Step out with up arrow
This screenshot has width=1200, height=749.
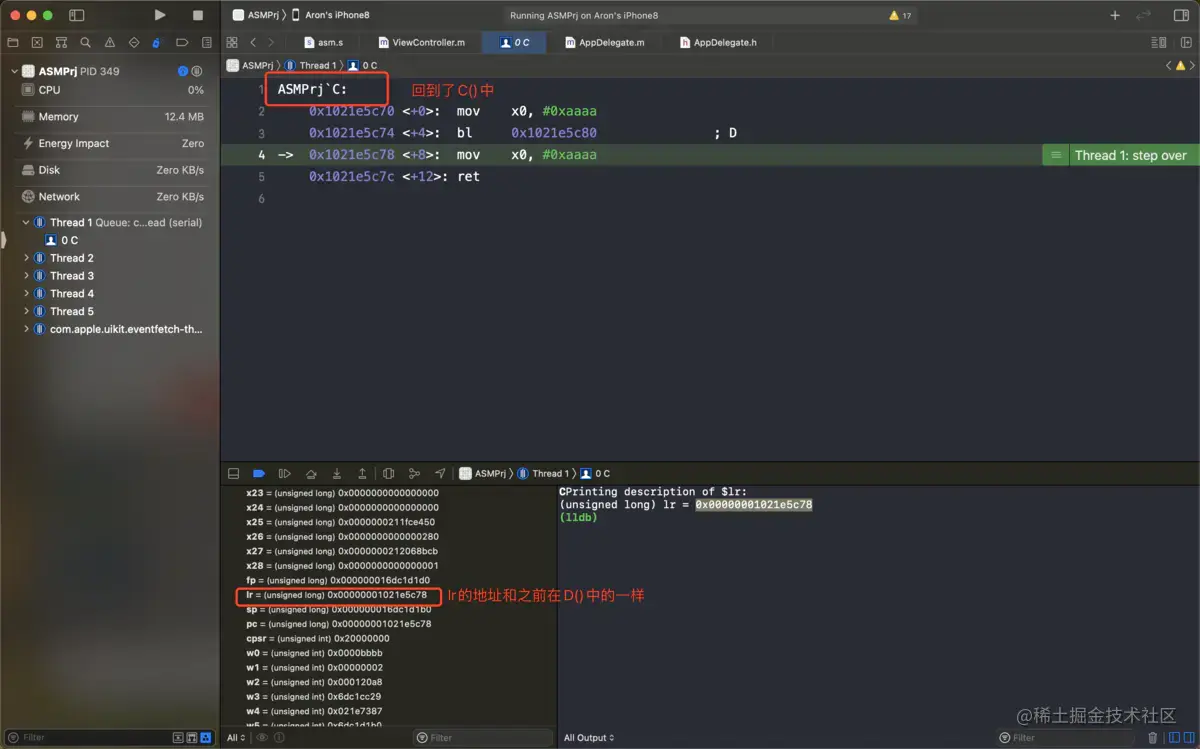[362, 473]
